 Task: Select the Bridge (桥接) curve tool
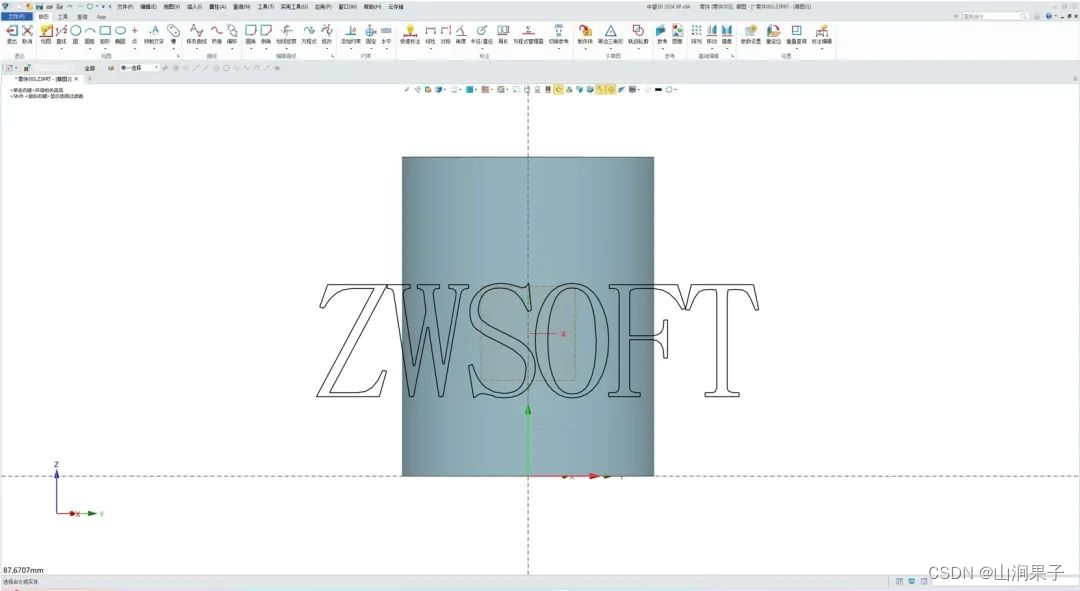[x=216, y=33]
